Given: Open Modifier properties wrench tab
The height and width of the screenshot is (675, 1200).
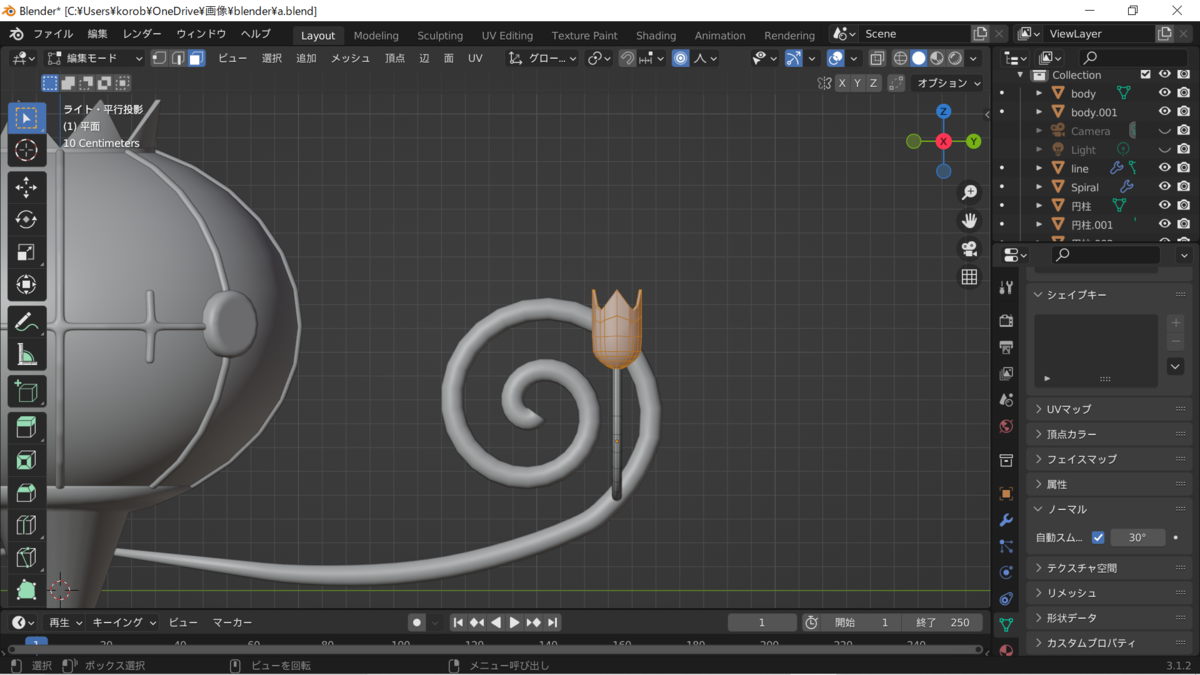Looking at the screenshot, I should pos(1006,520).
